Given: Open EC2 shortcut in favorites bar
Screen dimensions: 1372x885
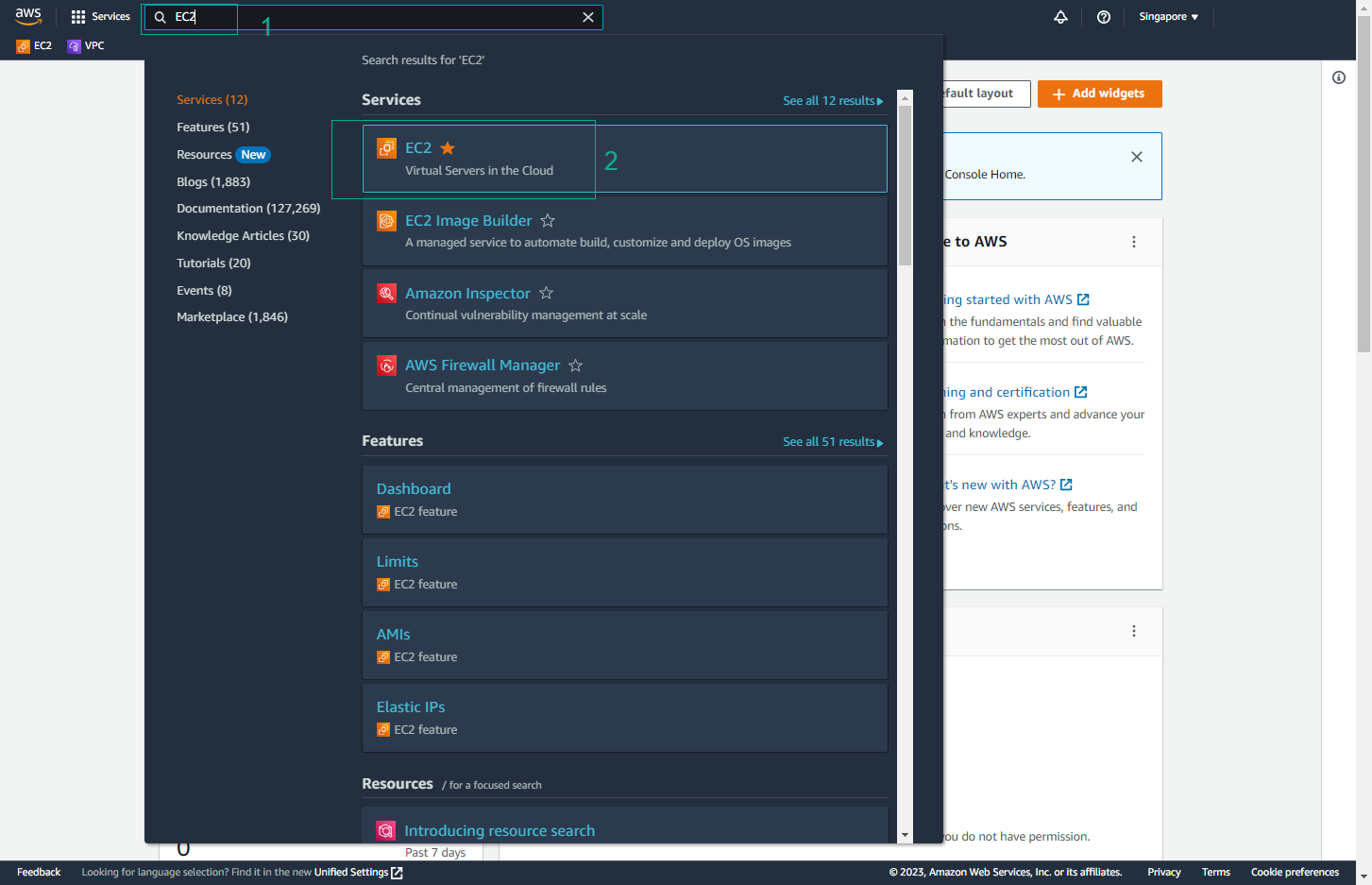Looking at the screenshot, I should (x=34, y=45).
